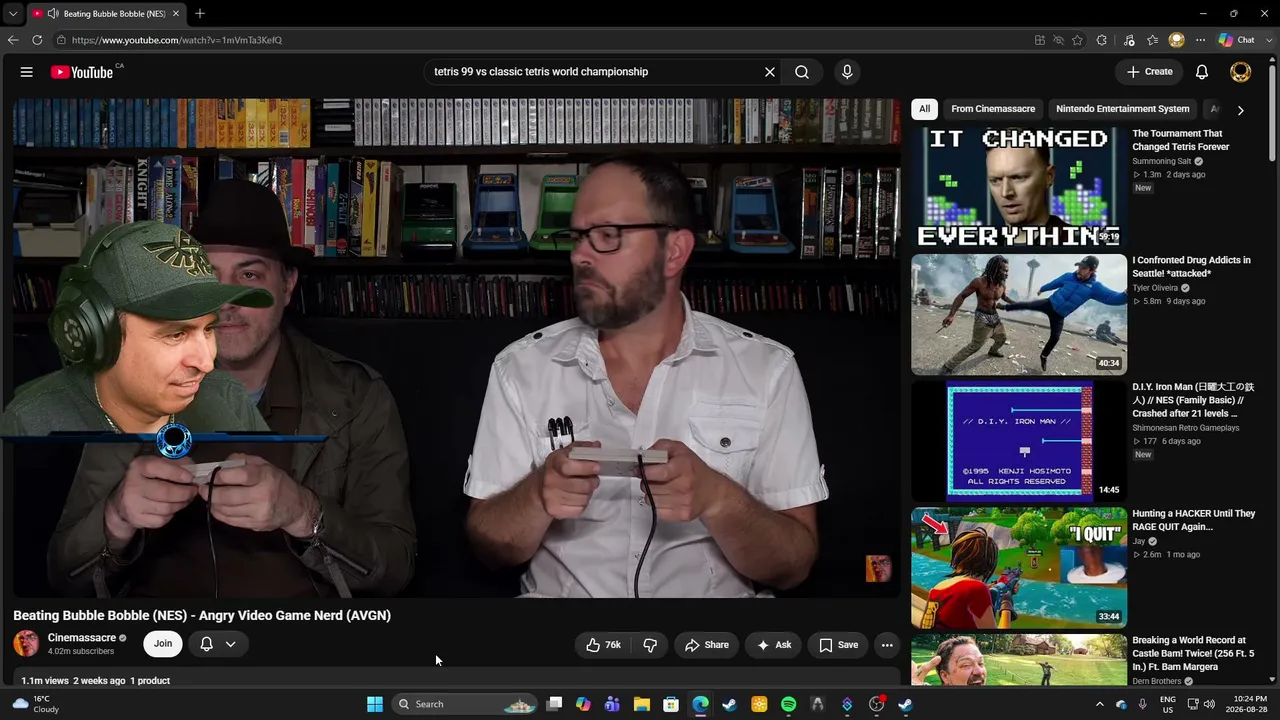Dislike the video with thumbs down
Viewport: 1280px width, 720px height.
pyautogui.click(x=650, y=645)
